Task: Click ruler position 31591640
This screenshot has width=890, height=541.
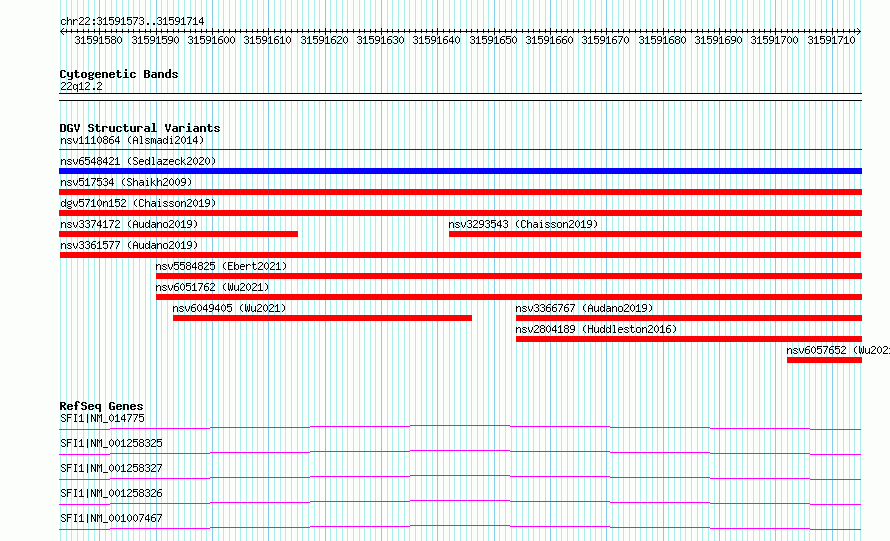Action: 436,40
